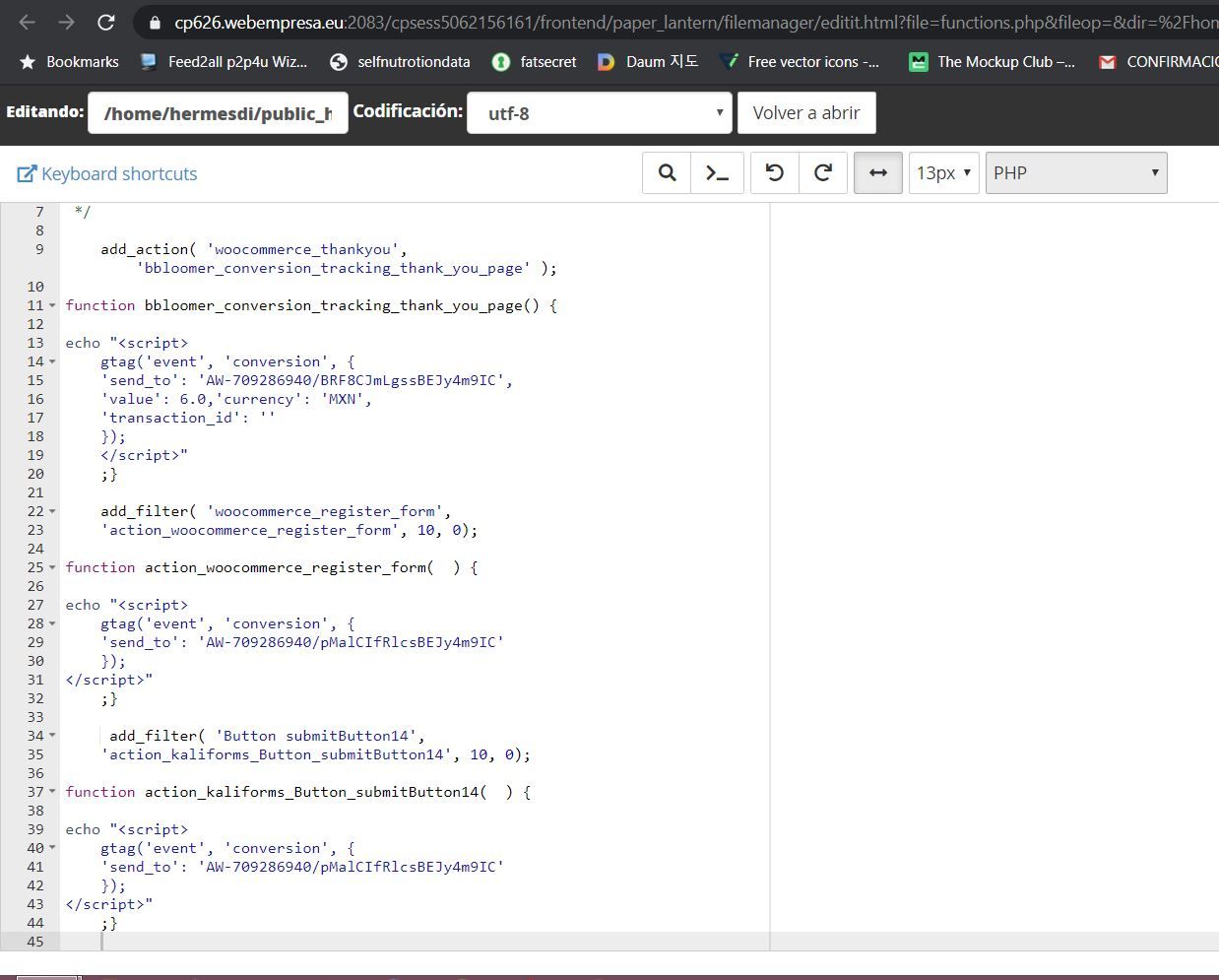Toggle line wrap with the double-arrow button
This screenshot has width=1219, height=980.
pos(878,173)
